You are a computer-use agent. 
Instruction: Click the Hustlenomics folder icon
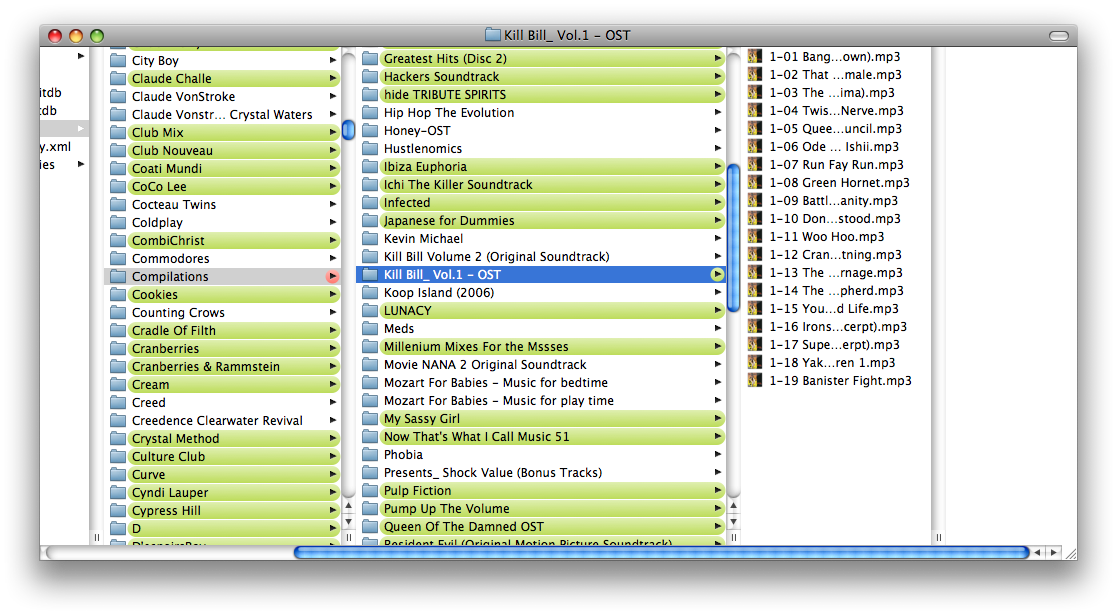pos(370,148)
